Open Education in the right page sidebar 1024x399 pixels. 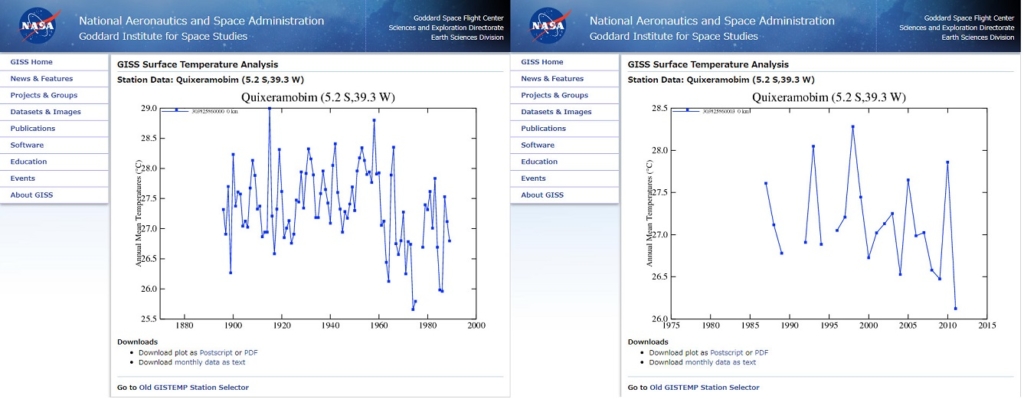click(539, 162)
